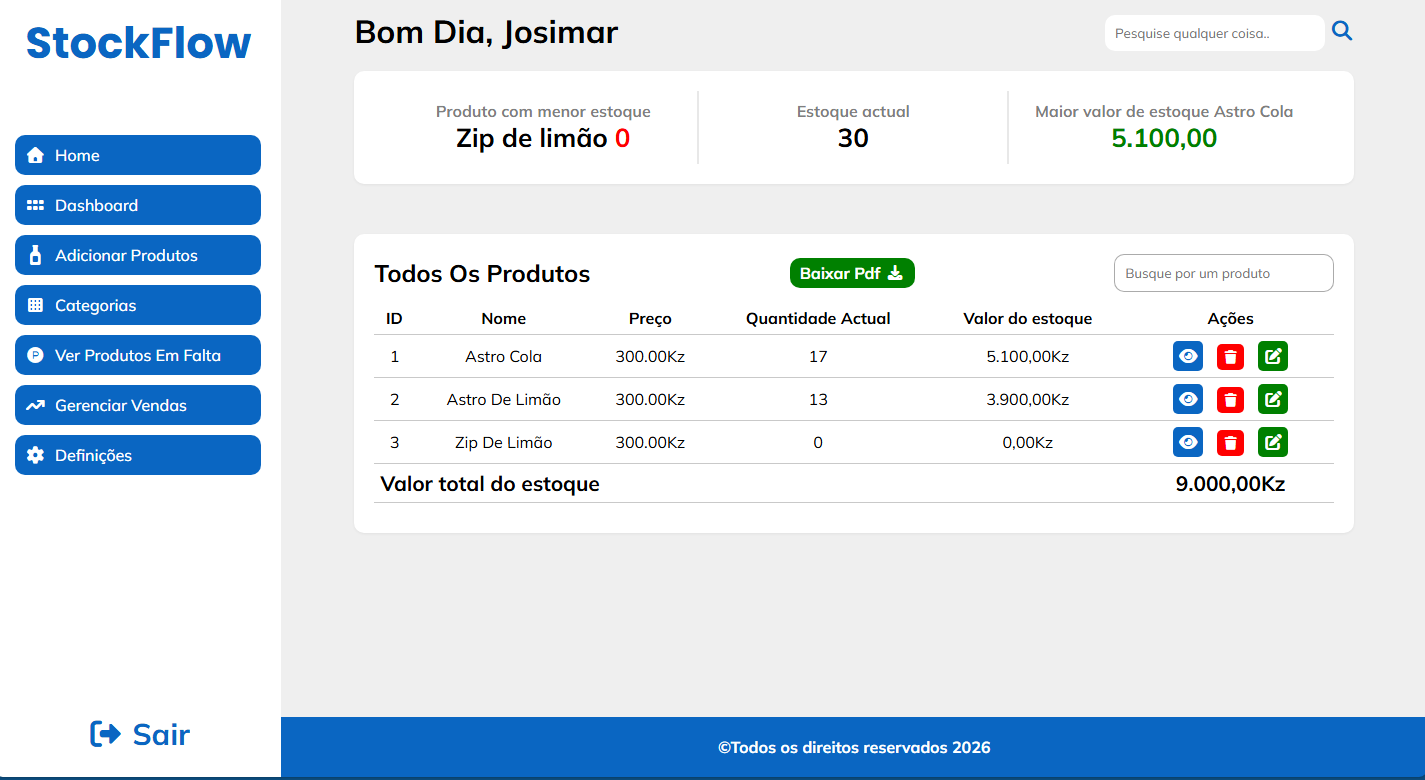Viewport: 1425px width, 780px height.
Task: Edit Astro De Limão with the green pencil icon
Action: click(1272, 399)
